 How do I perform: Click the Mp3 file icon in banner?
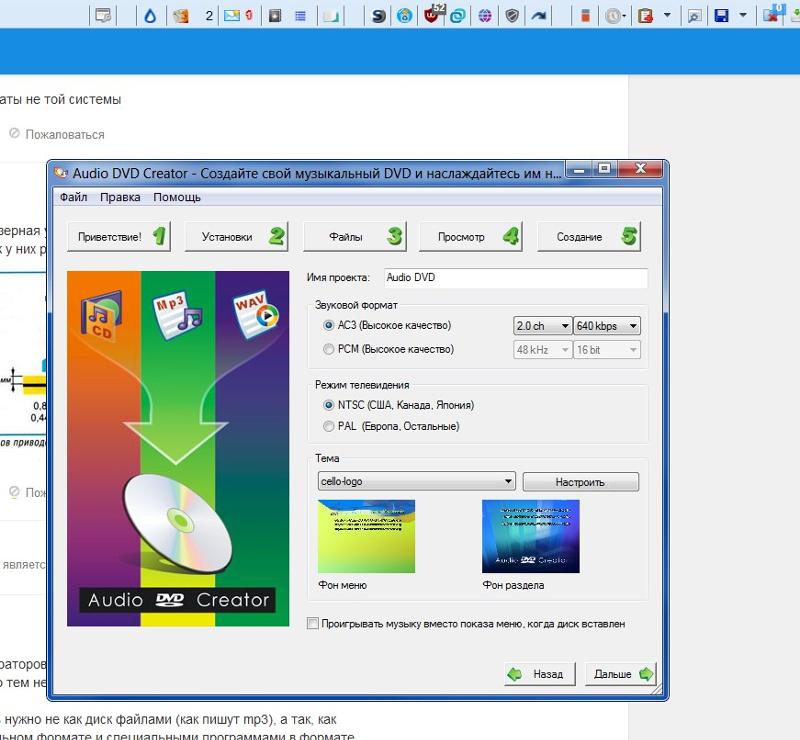[x=177, y=315]
